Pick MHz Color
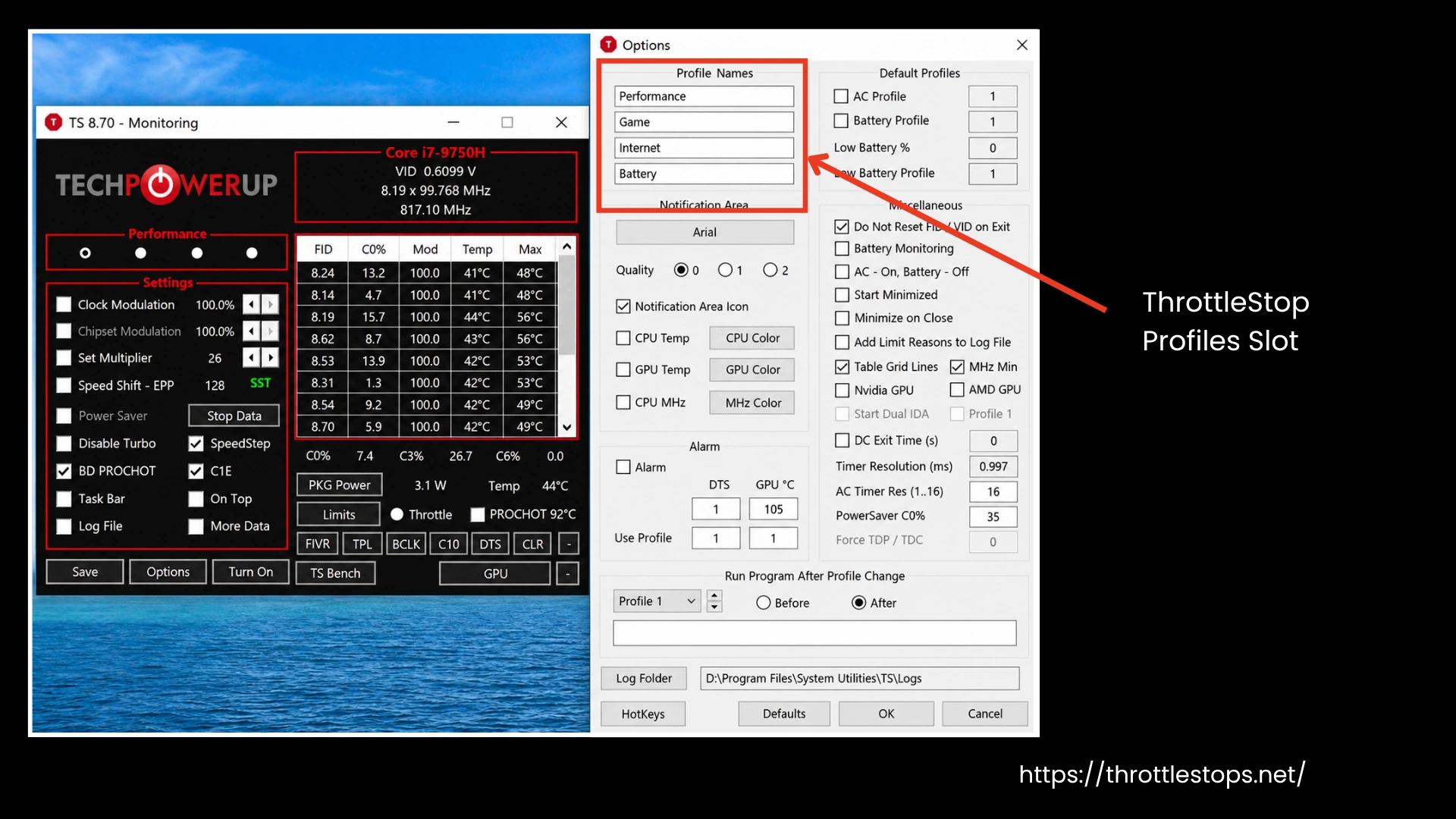This screenshot has height=819, width=1456. pos(752,403)
